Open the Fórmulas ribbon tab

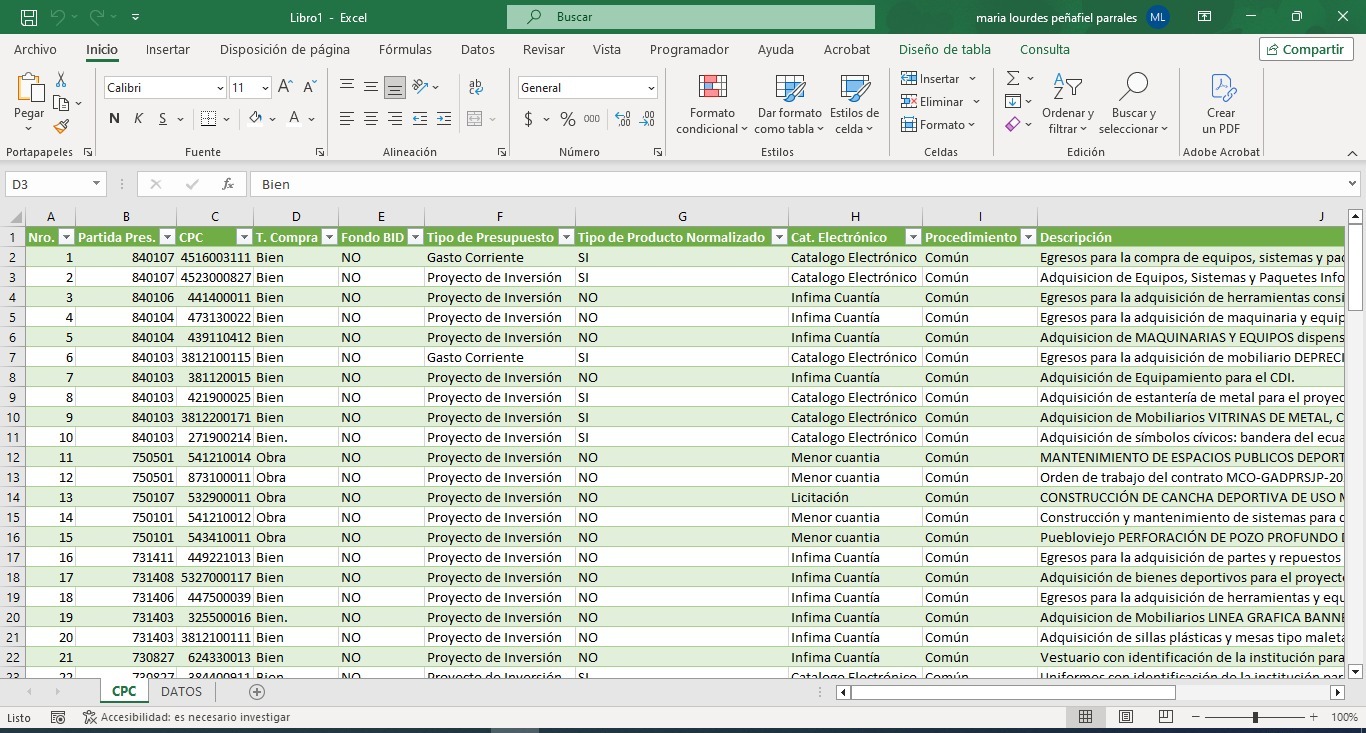click(x=405, y=49)
